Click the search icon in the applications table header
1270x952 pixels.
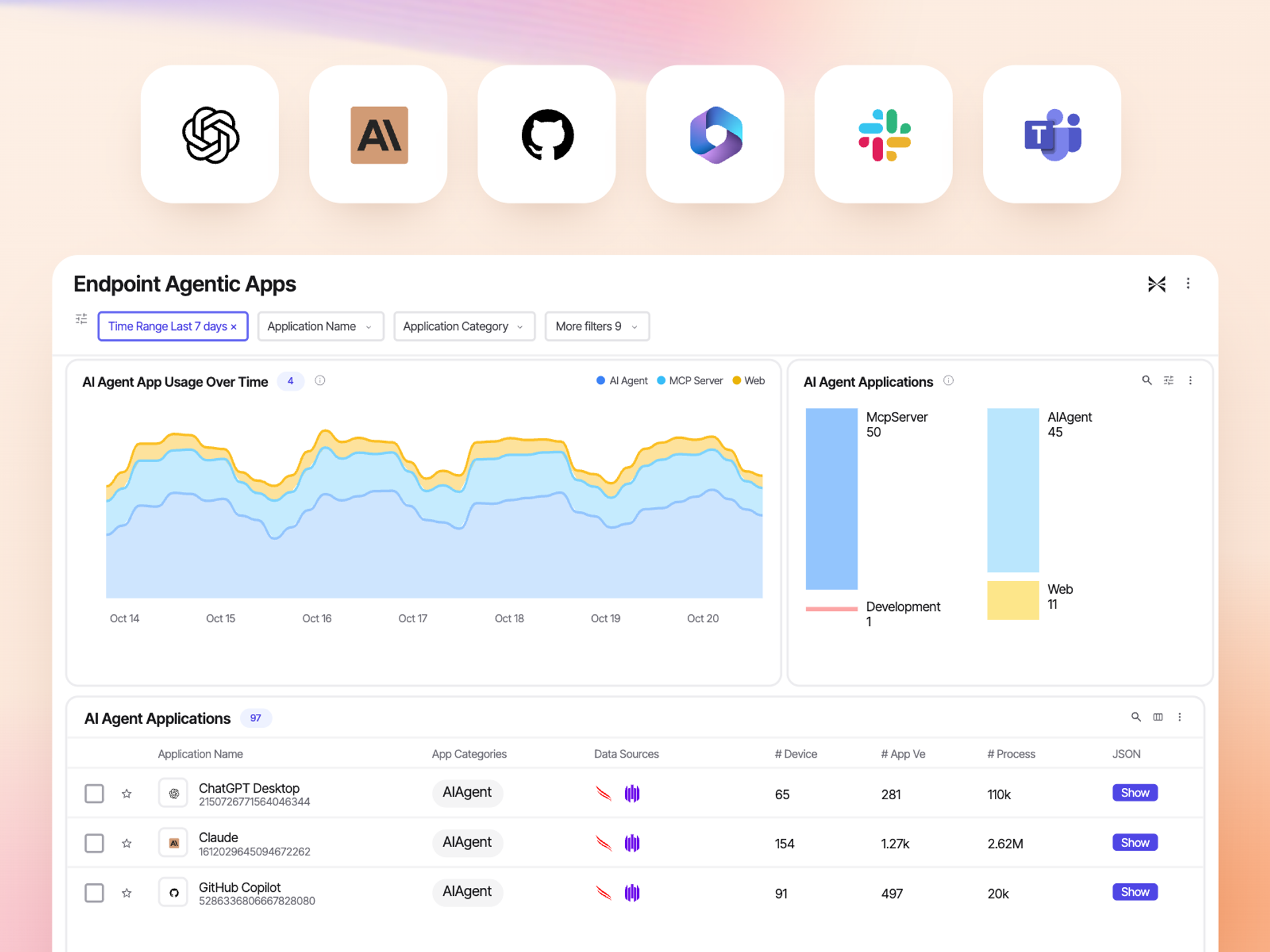(1136, 717)
